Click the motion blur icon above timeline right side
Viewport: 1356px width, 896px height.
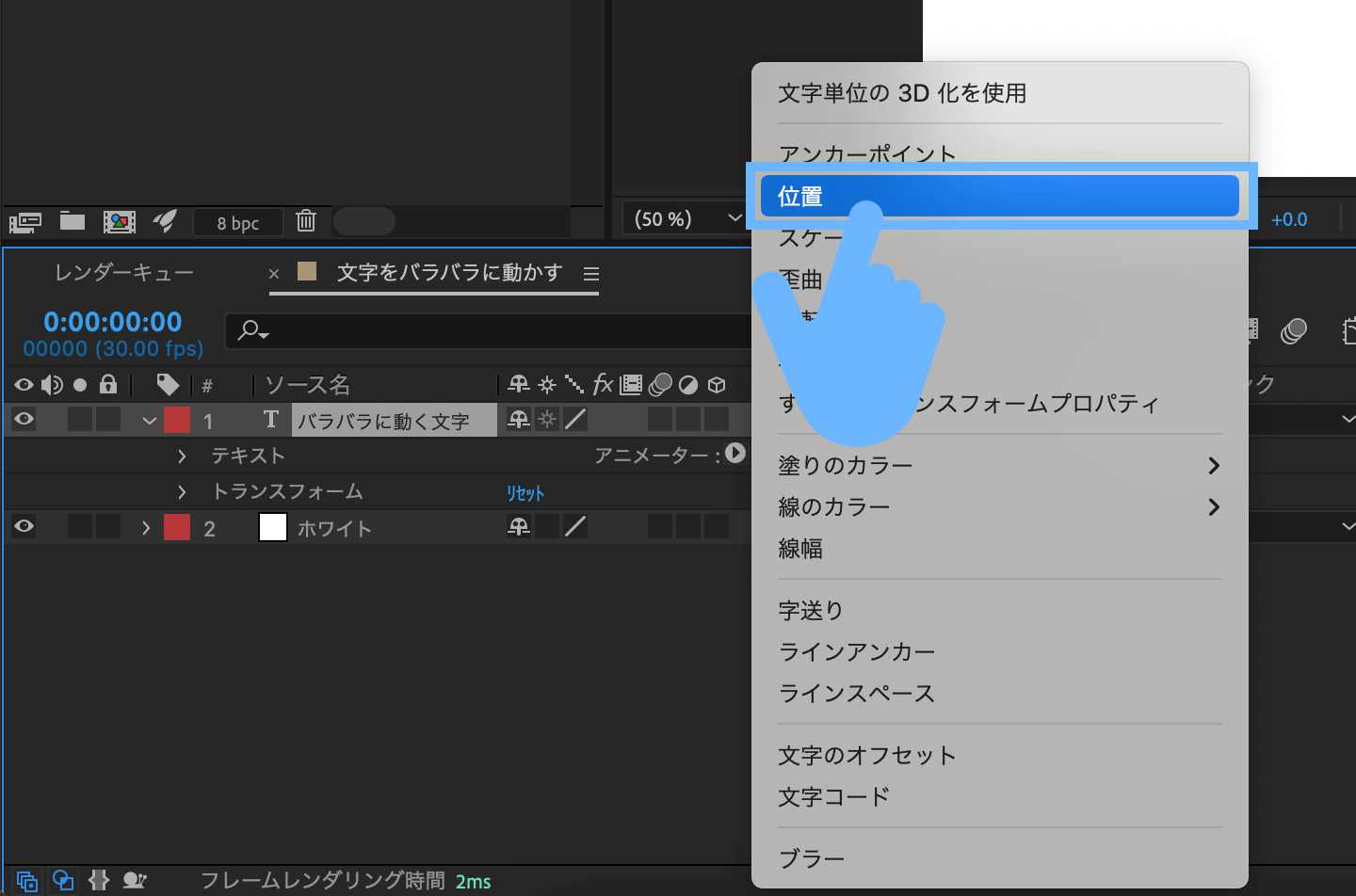pos(1294,331)
